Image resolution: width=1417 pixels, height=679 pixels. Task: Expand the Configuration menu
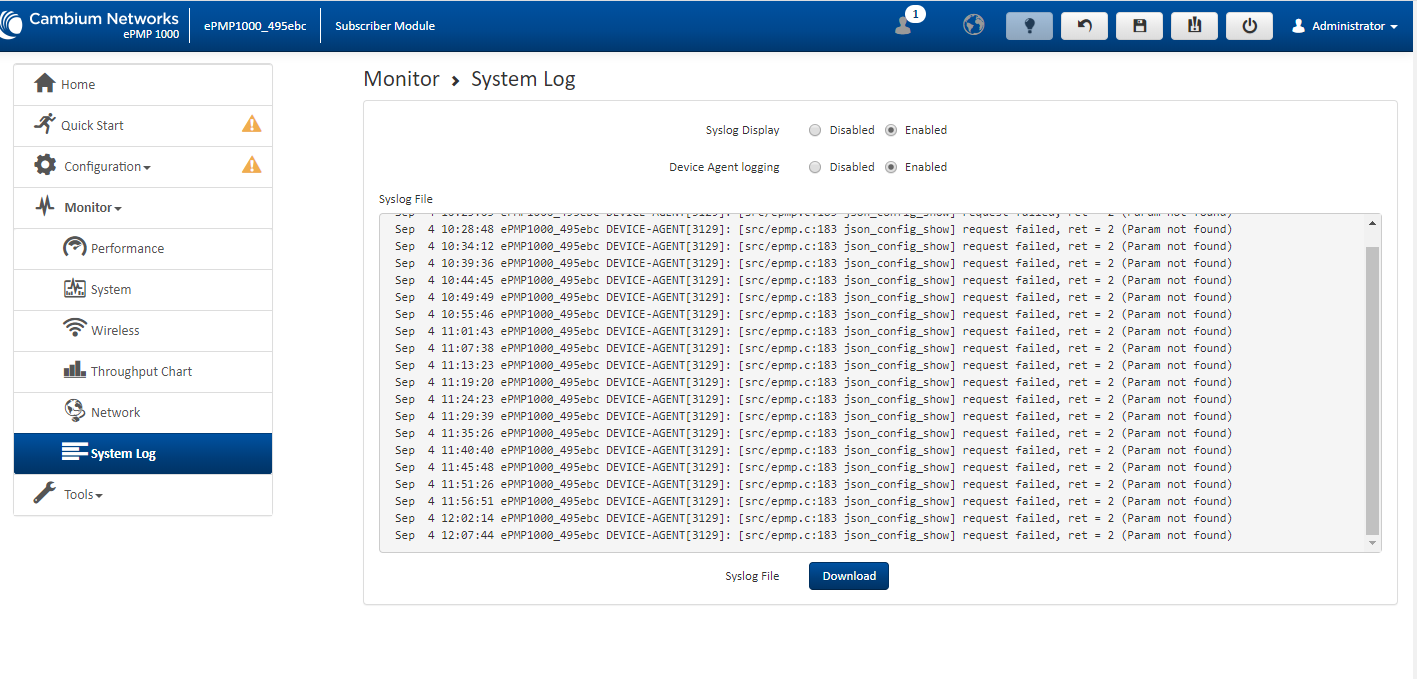[x=106, y=167]
